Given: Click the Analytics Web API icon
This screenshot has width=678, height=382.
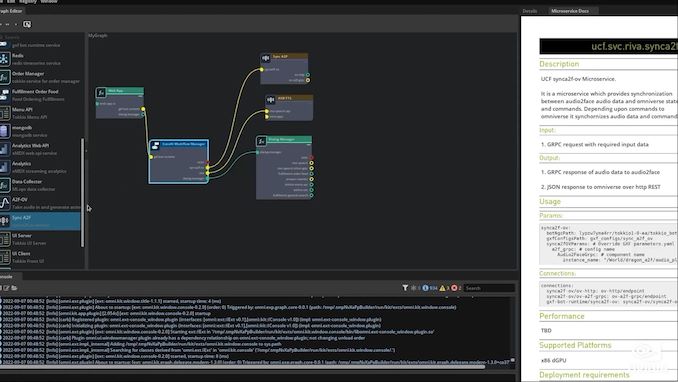Looking at the screenshot, I should (4, 149).
